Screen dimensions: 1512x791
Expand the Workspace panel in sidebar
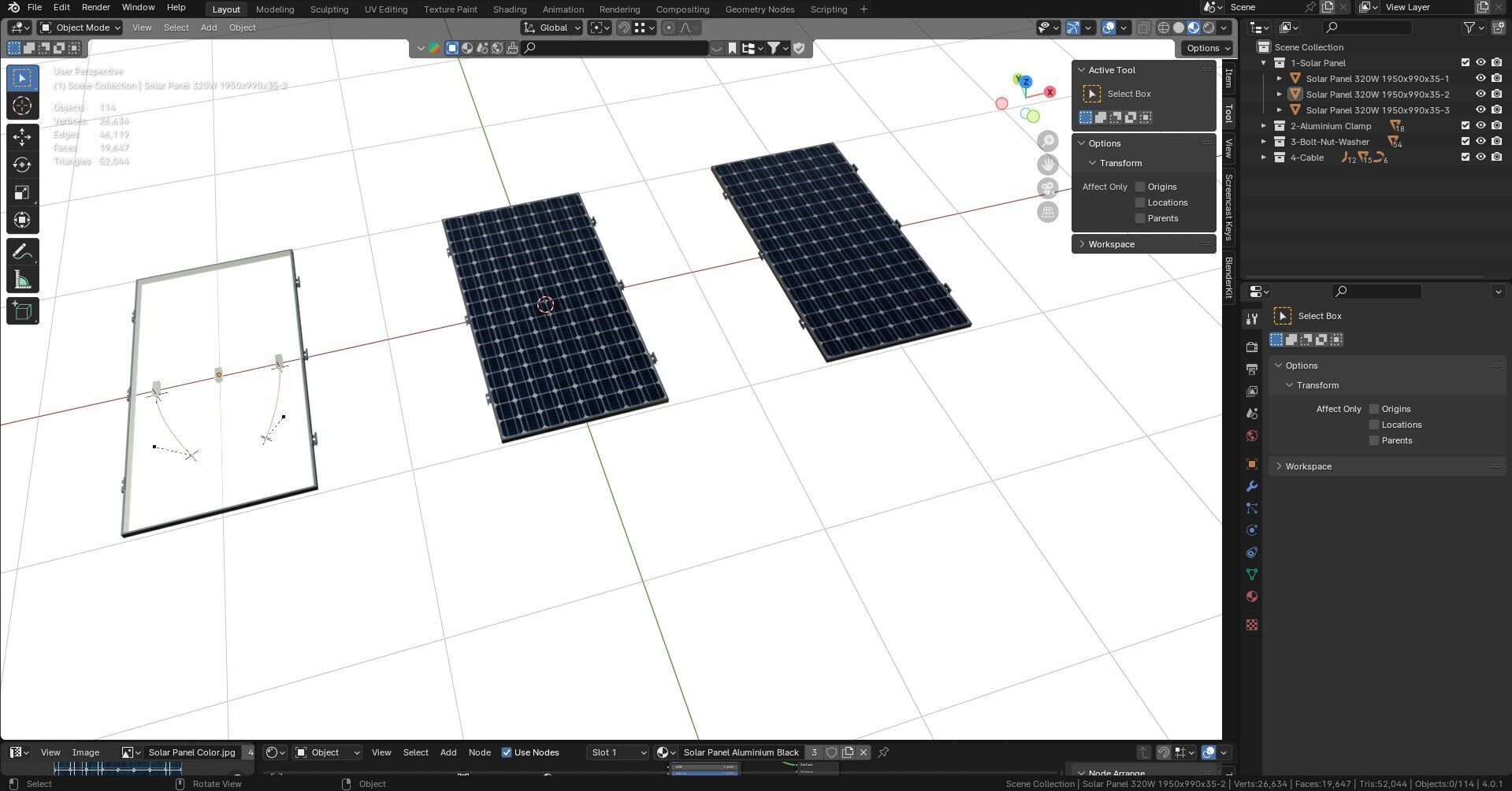point(1144,244)
